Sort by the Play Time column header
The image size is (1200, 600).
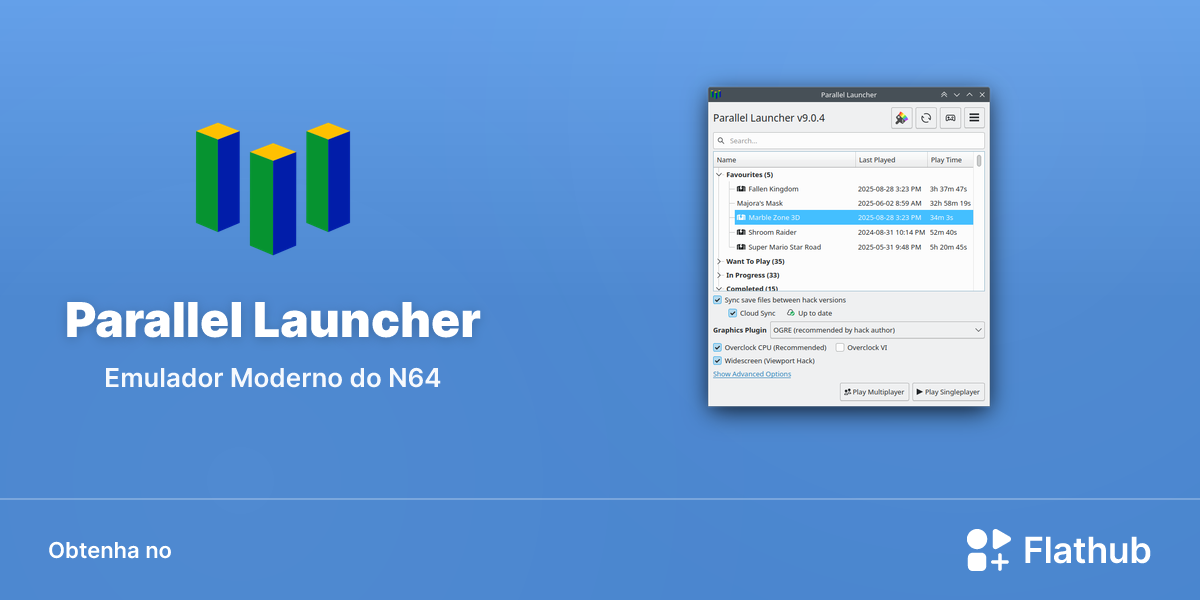coord(950,160)
